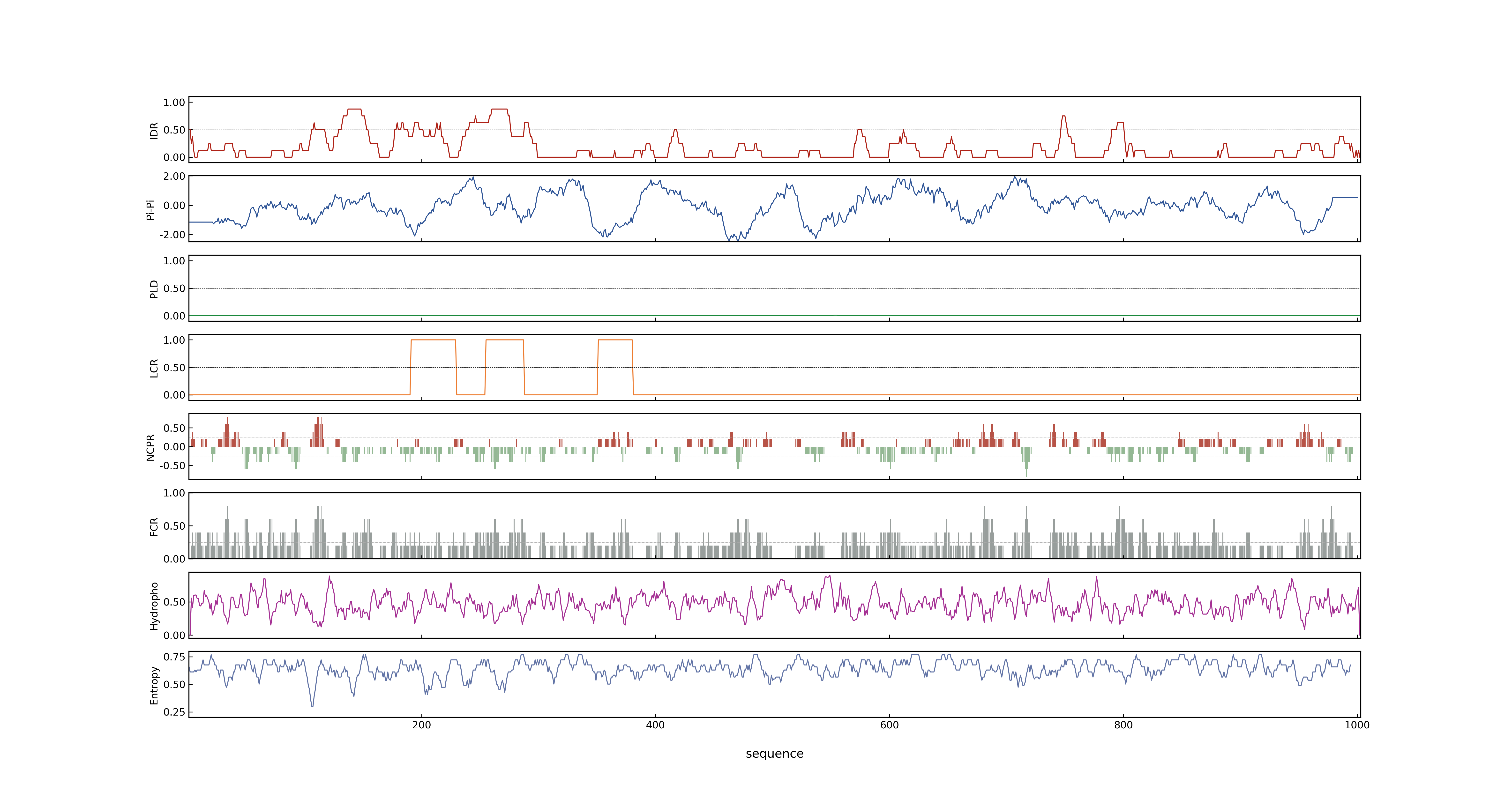
Task: Click the "1.00" tick of the FCR panel
Action: 174,493
